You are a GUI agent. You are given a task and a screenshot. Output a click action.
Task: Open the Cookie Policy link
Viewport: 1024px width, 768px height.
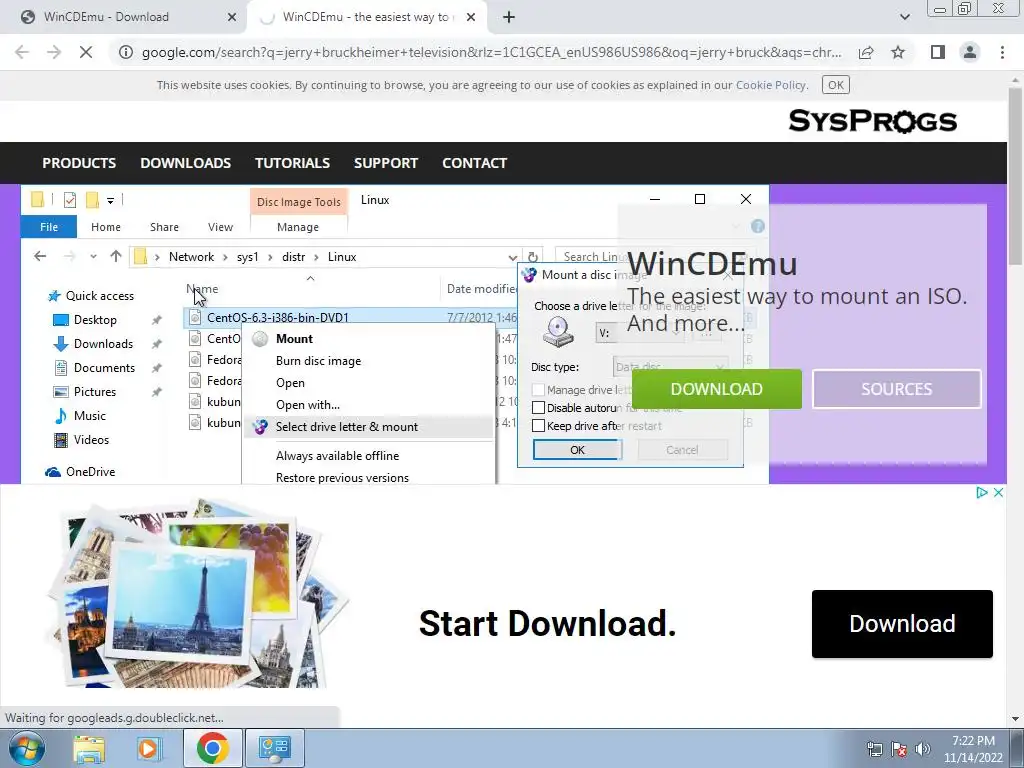click(771, 85)
